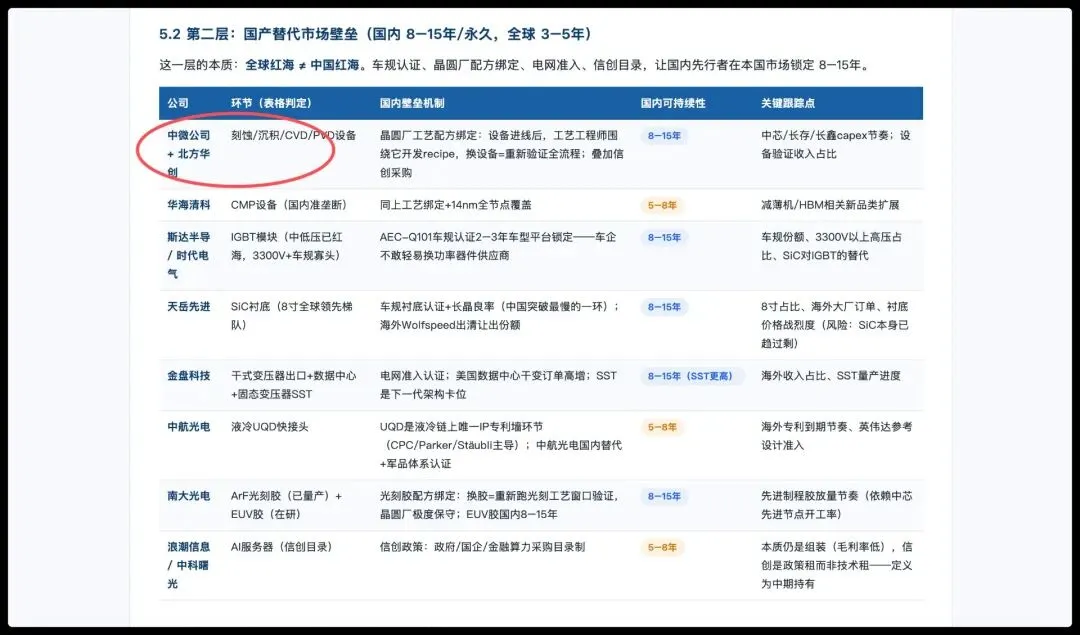Click the cell '液冷UQD快接头'
This screenshot has height=635, width=1080.
point(269,427)
